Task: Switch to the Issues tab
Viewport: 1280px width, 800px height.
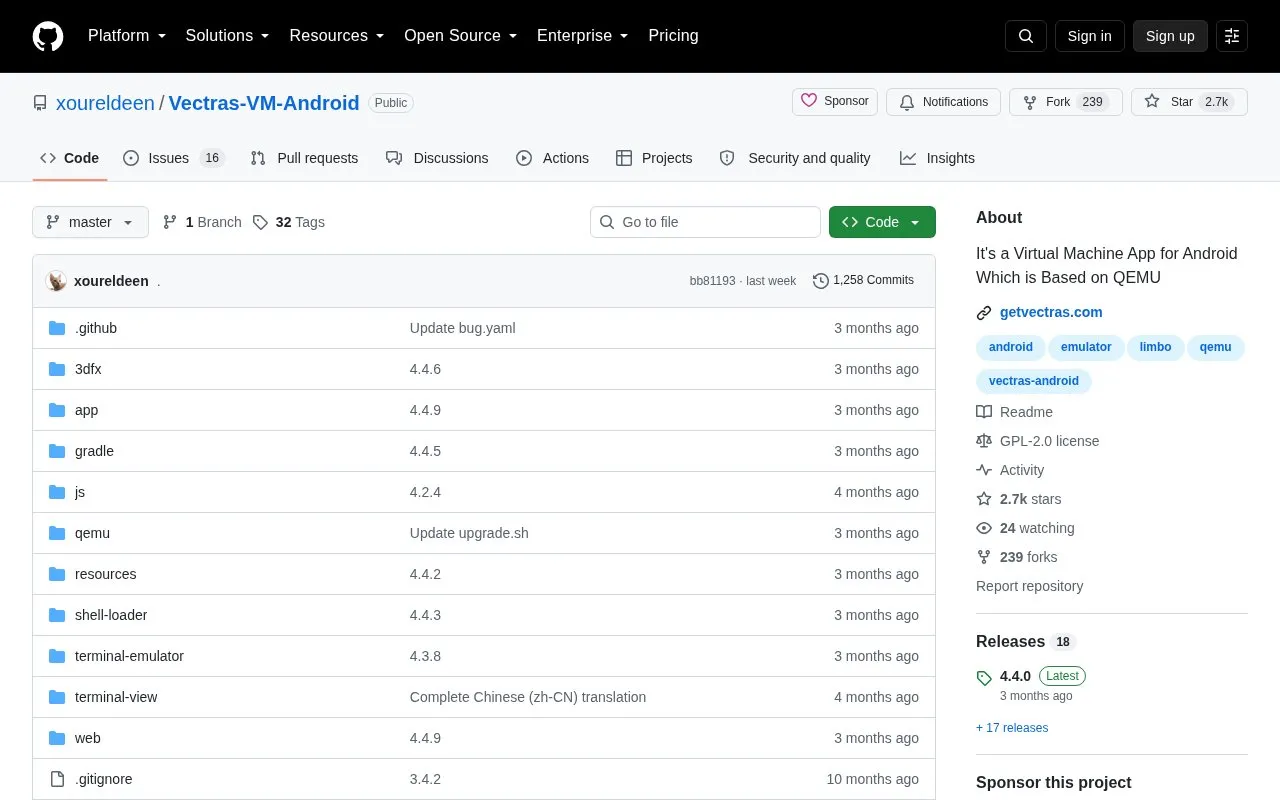Action: (x=174, y=158)
